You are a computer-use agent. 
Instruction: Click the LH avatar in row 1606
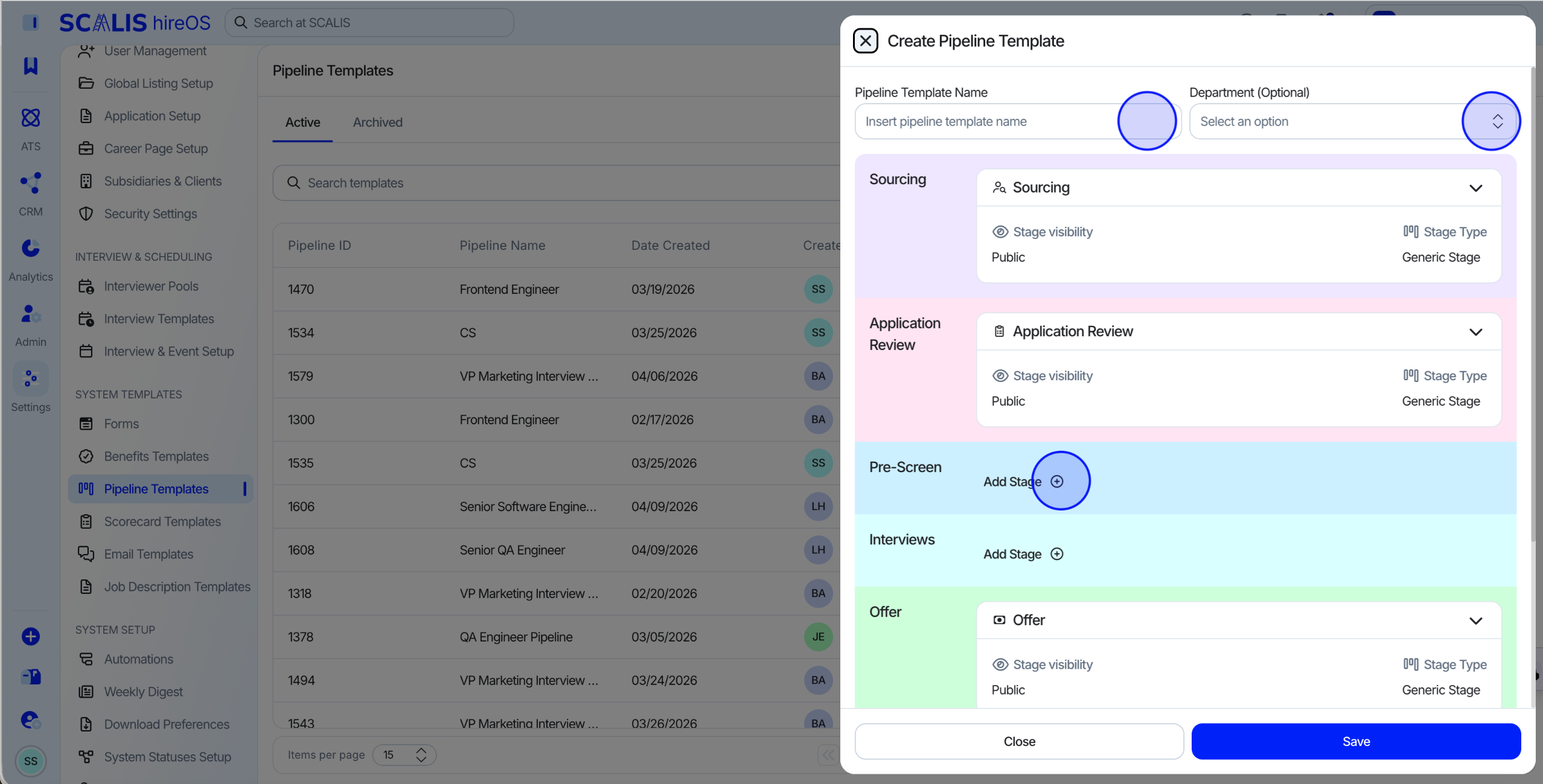(818, 506)
